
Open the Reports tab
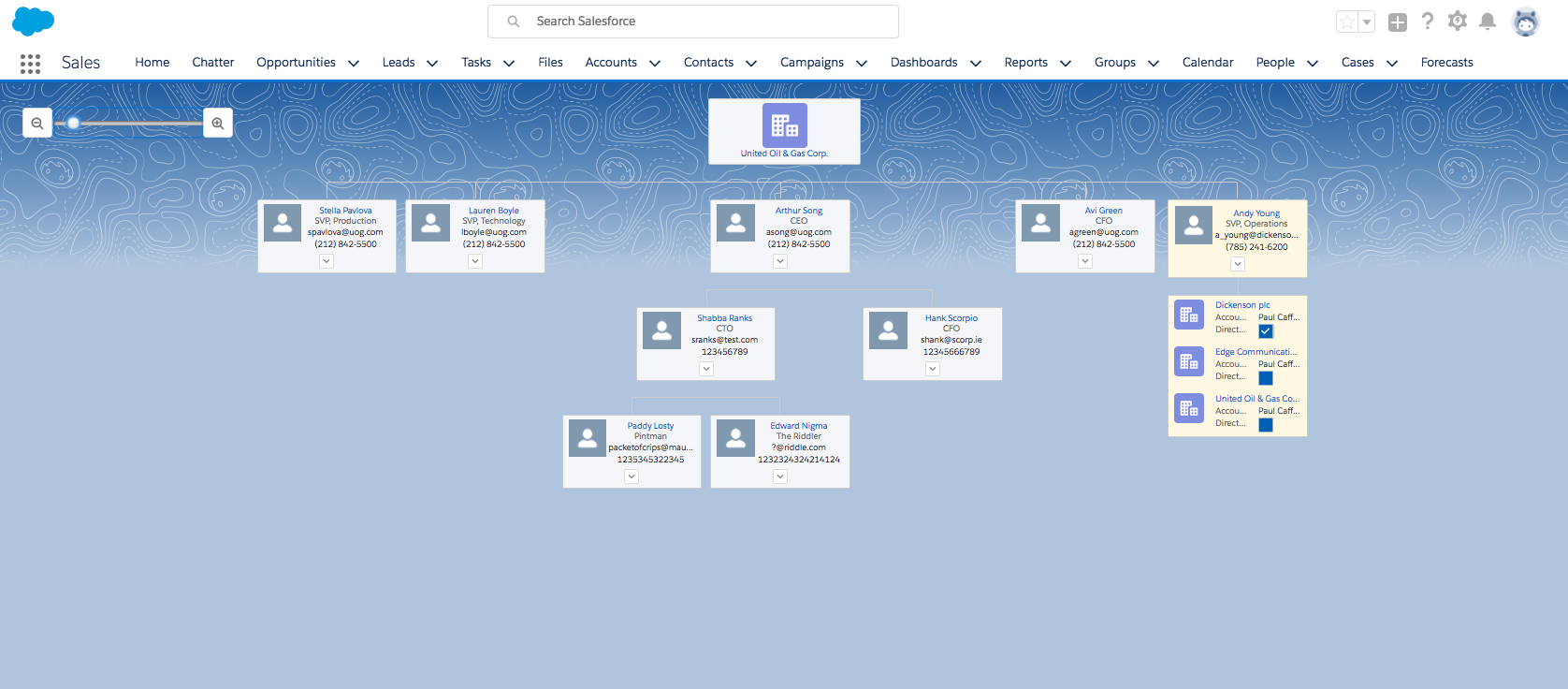click(1025, 62)
